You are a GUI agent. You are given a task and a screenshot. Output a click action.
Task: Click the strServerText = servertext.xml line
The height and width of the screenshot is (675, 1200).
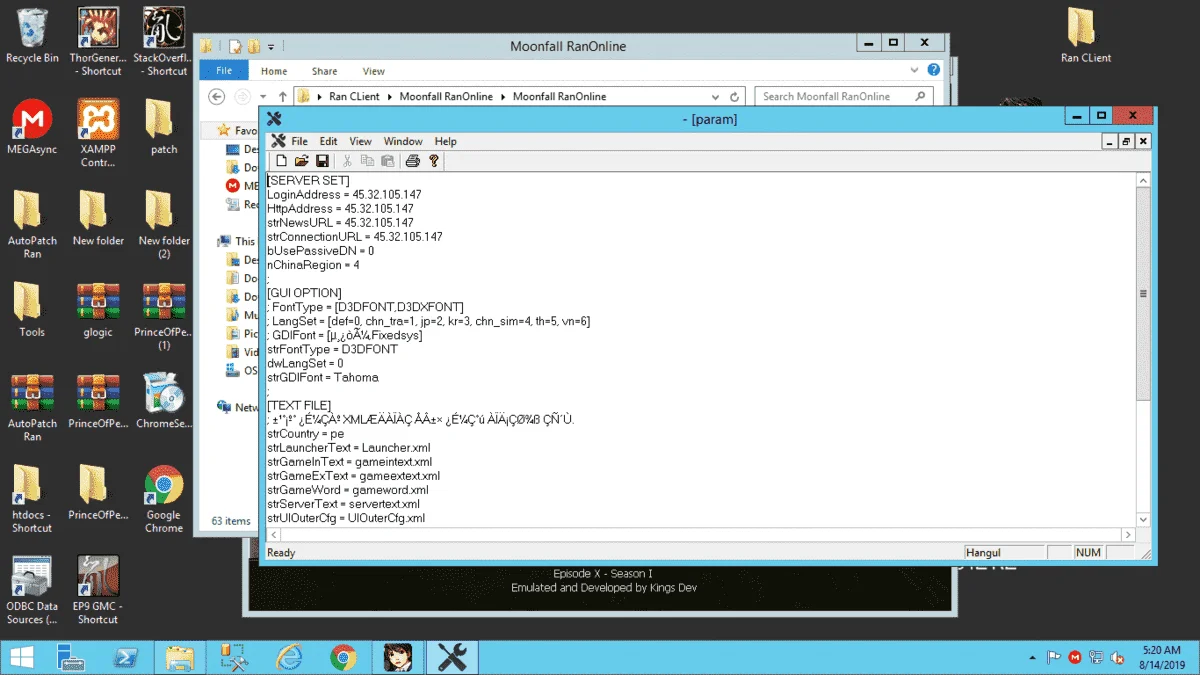coord(343,504)
